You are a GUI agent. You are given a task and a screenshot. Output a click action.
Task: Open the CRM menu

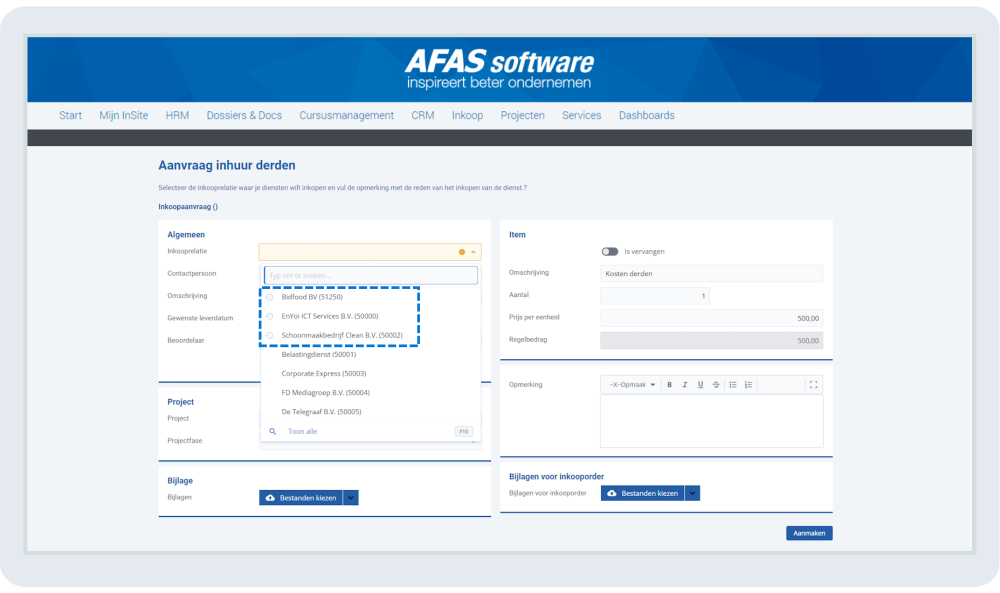pyautogui.click(x=423, y=115)
